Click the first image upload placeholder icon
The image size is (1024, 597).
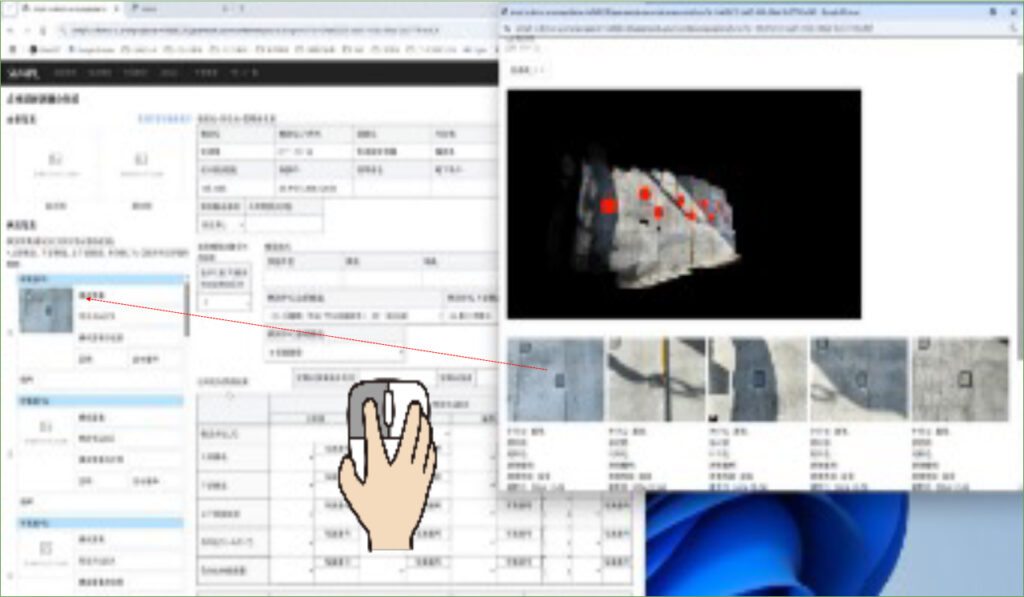[x=55, y=160]
